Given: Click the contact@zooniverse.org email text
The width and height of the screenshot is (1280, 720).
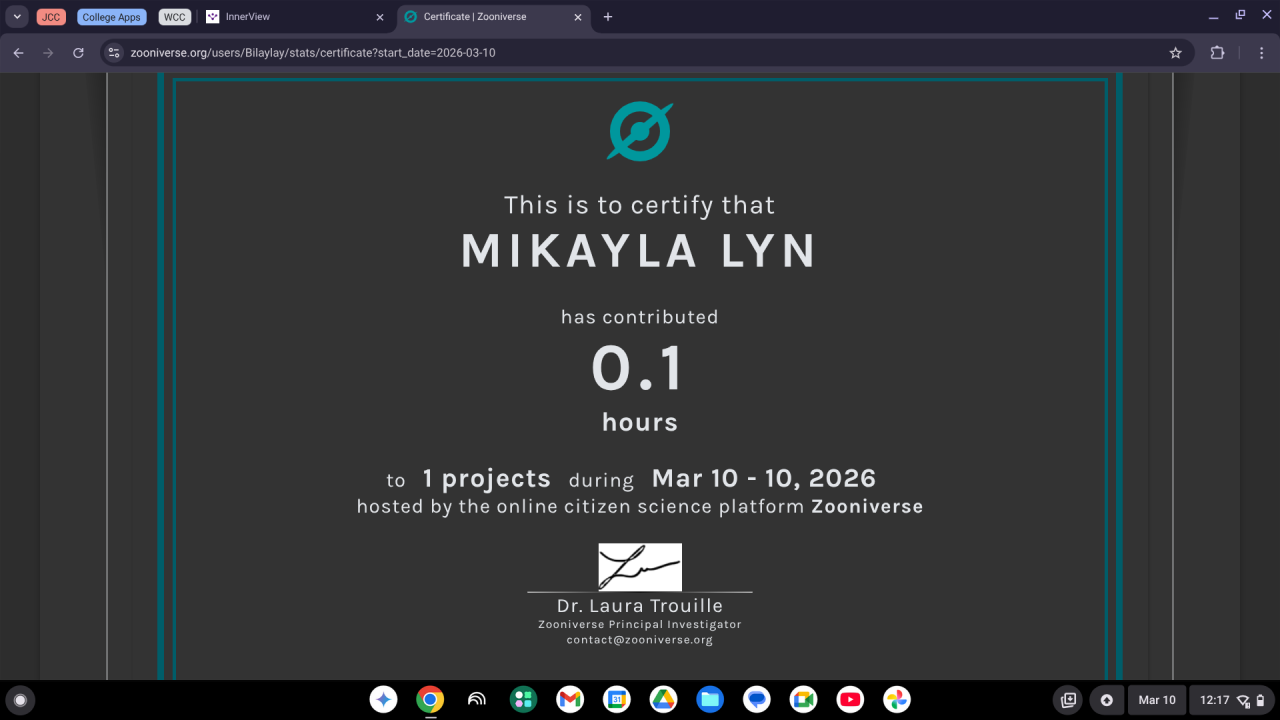Looking at the screenshot, I should click(x=640, y=640).
